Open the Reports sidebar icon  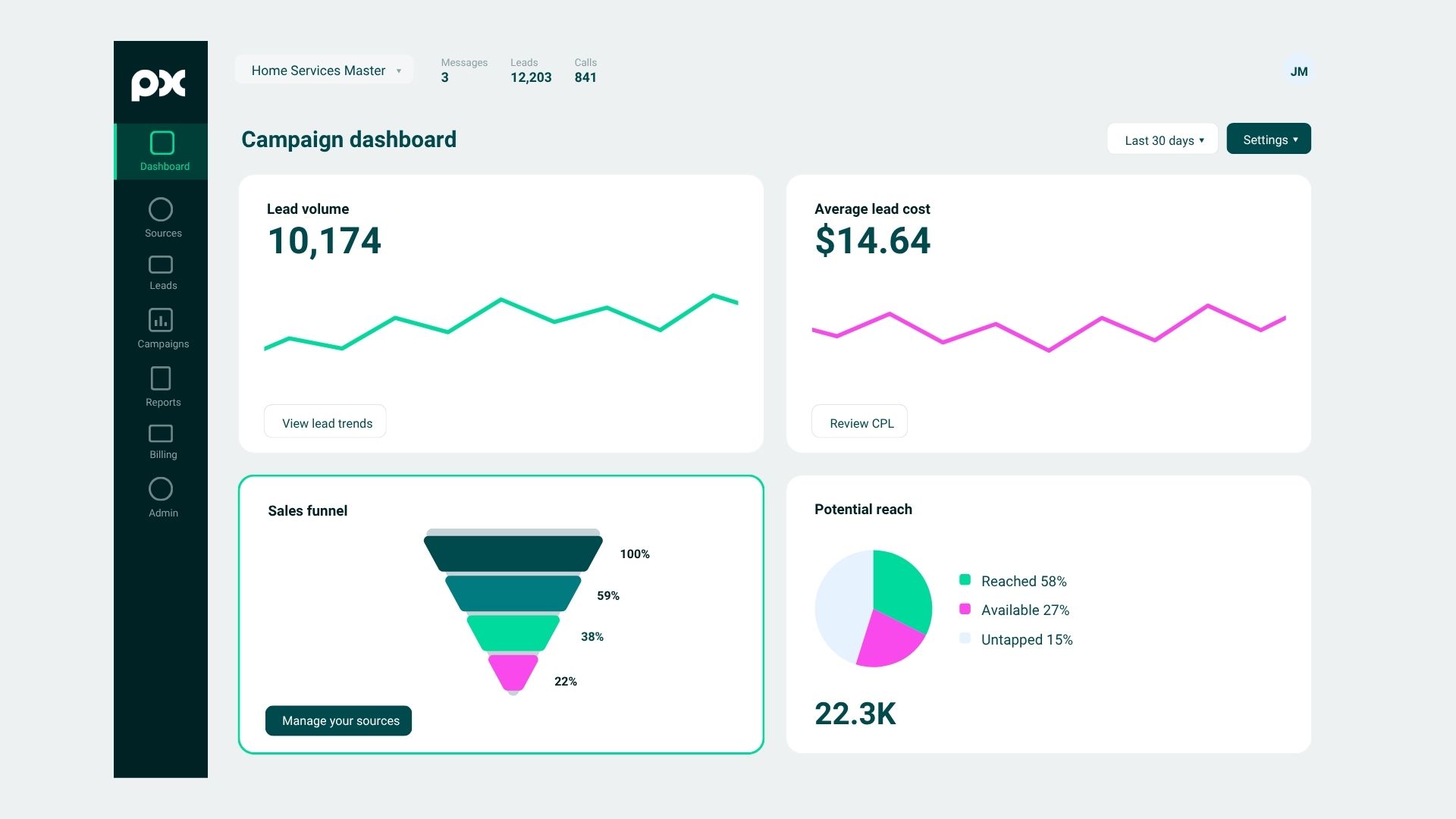(x=161, y=378)
